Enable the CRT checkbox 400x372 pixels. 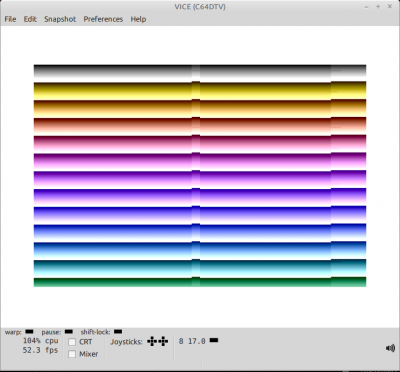point(72,342)
